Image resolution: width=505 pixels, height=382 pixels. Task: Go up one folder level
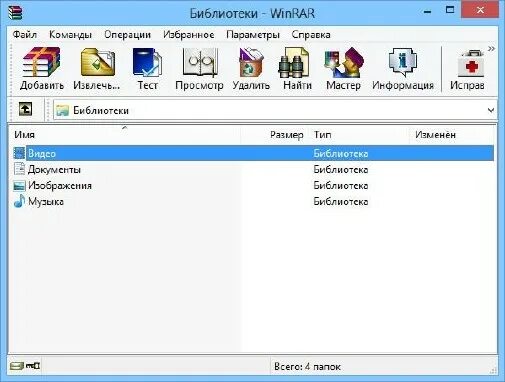click(26, 109)
